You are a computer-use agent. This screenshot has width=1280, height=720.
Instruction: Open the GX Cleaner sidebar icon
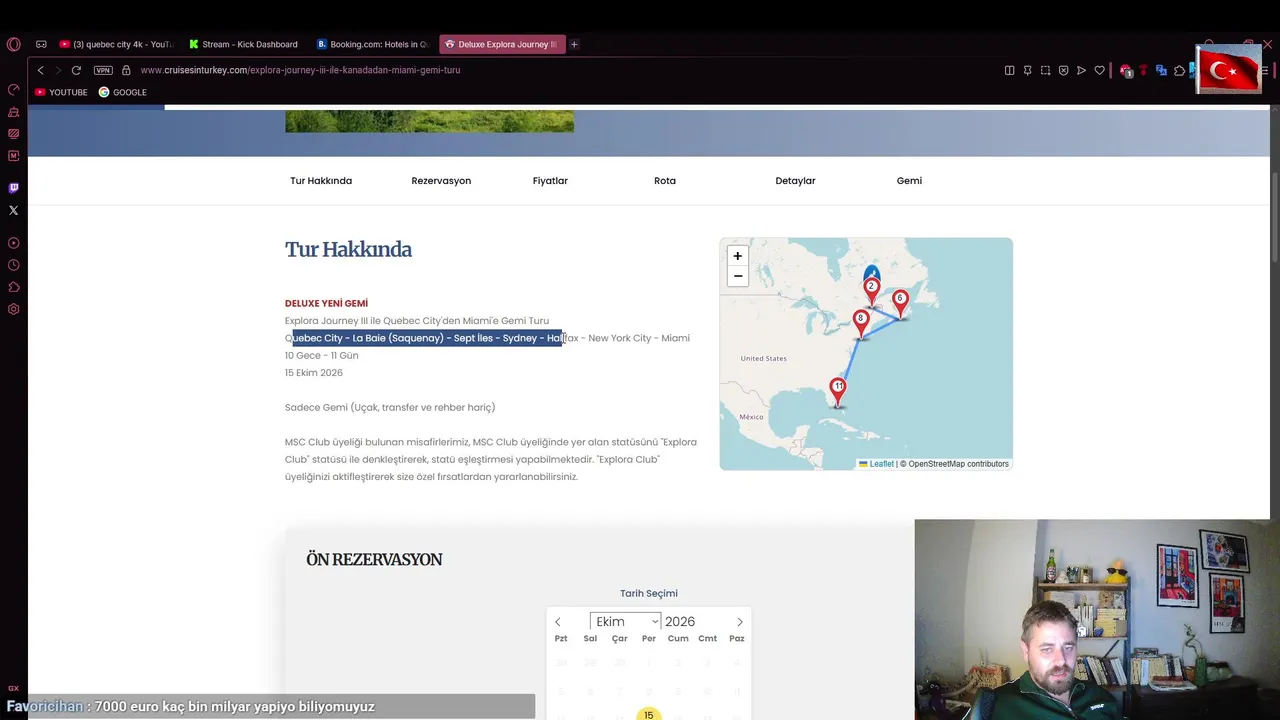click(13, 112)
